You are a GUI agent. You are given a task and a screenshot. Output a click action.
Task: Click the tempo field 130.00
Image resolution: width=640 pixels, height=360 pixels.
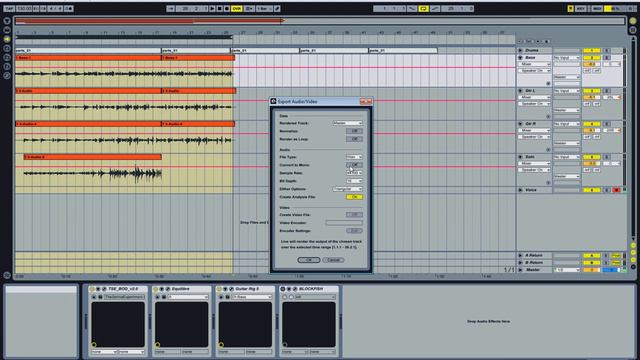24,9
